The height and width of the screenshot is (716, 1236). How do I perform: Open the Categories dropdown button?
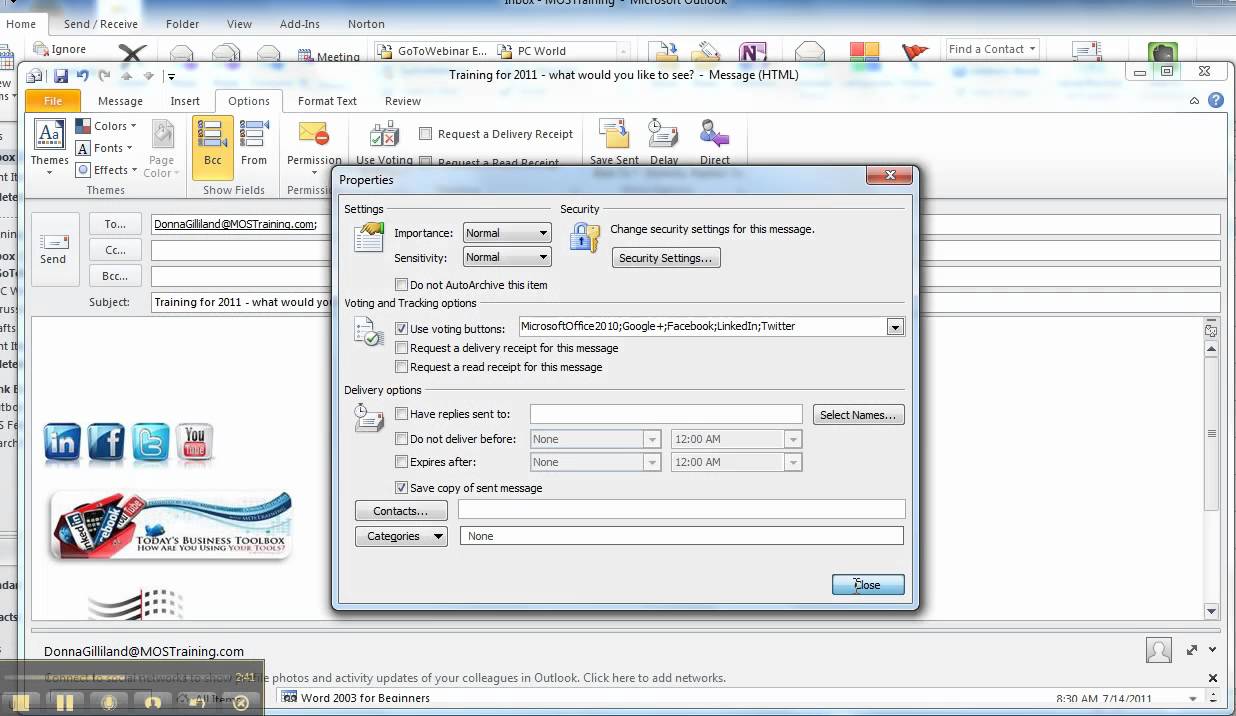[401, 536]
